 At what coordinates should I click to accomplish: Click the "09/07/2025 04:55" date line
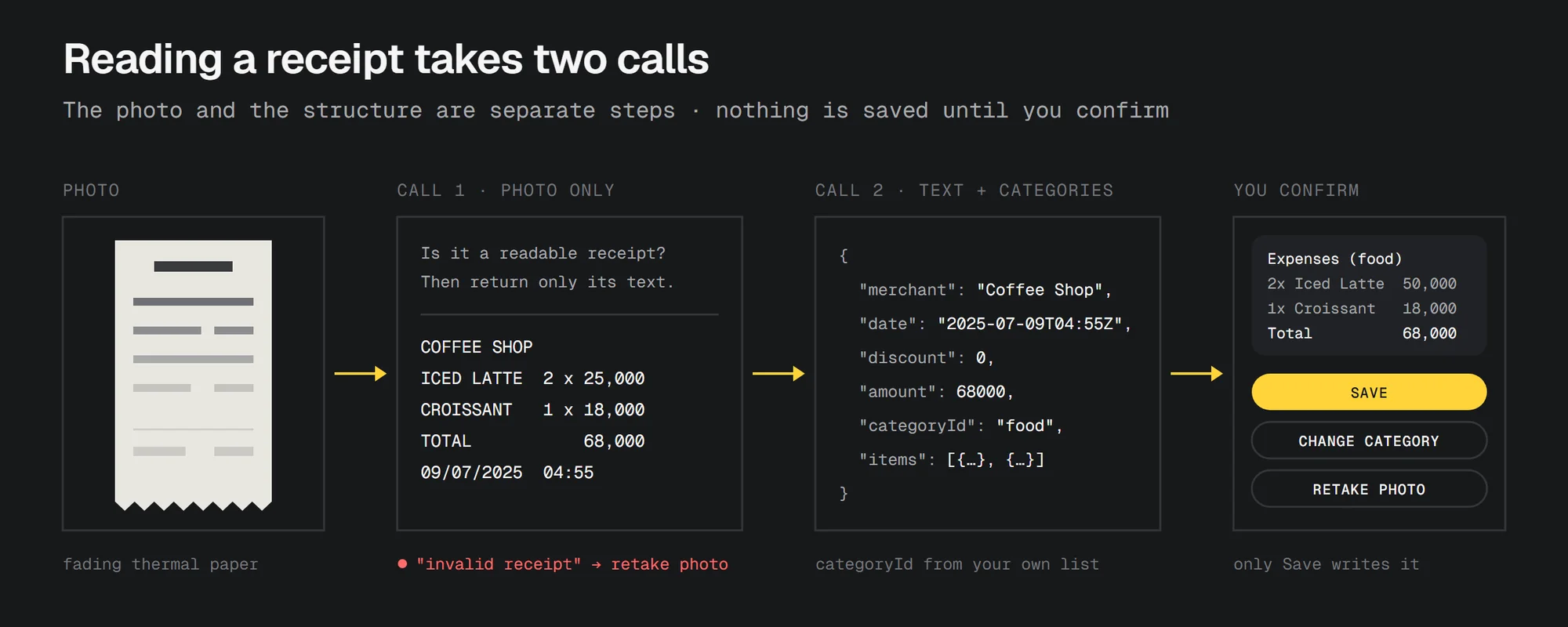tap(507, 473)
